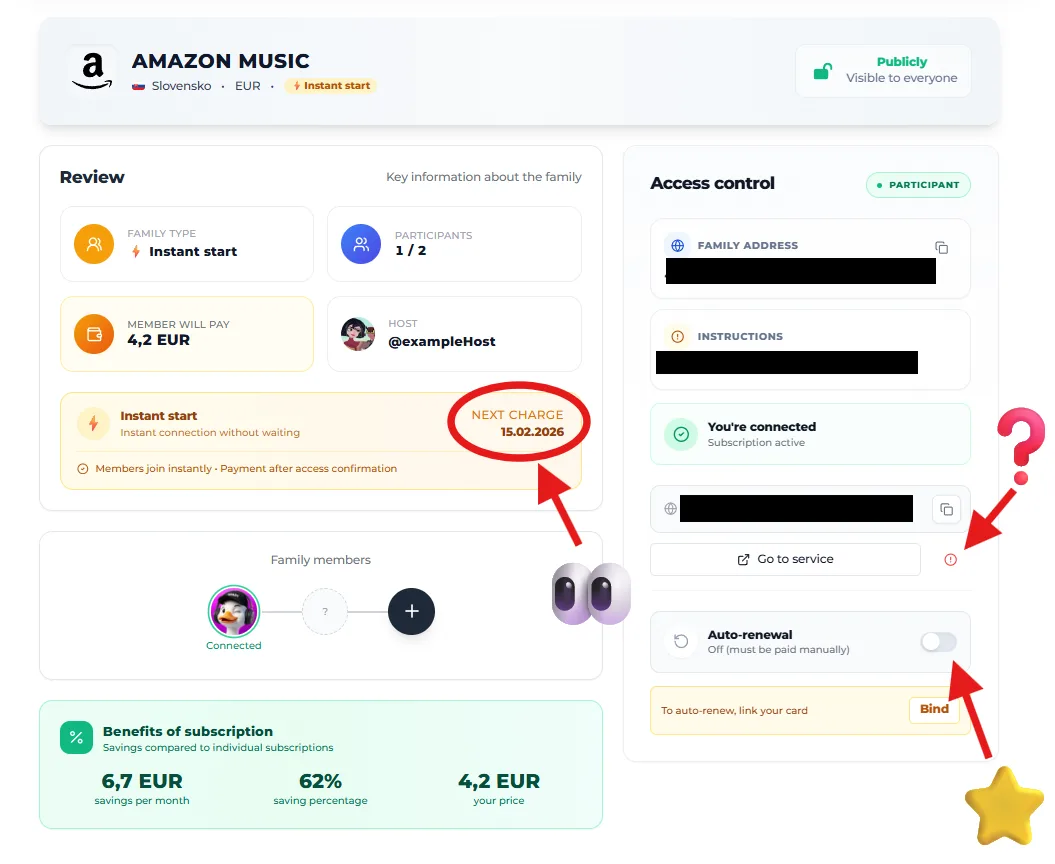The width and height of the screenshot is (1055, 864).
Task: Click the host profile avatar
Action: (358, 334)
